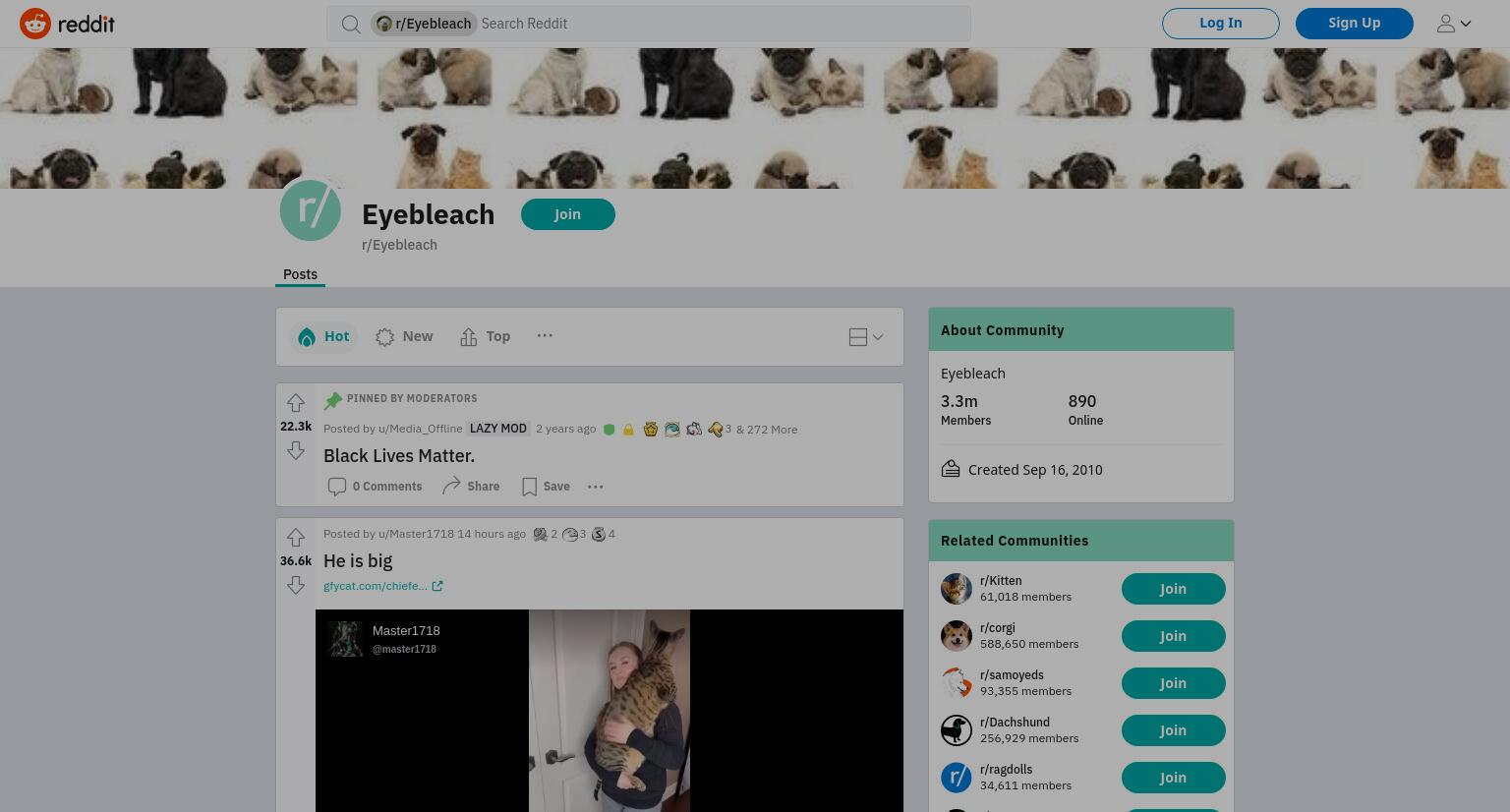Viewport: 1510px width, 812px height.
Task: Open comments on Black Lives Matter post
Action: coord(376,487)
